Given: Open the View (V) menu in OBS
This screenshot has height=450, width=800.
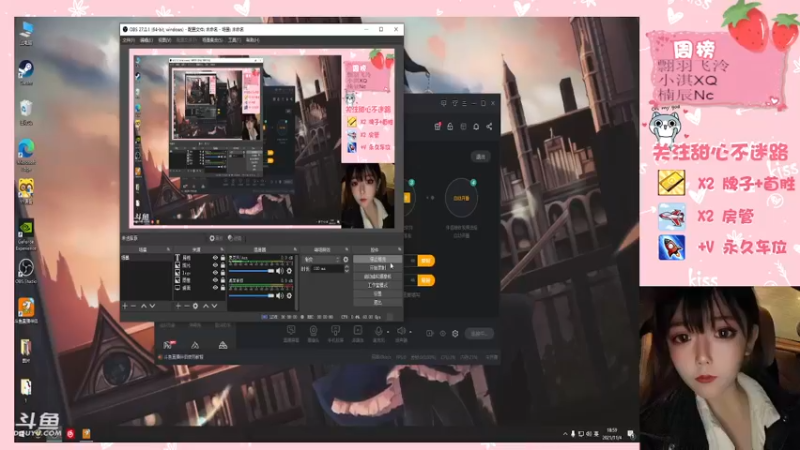Looking at the screenshot, I should coord(165,40).
